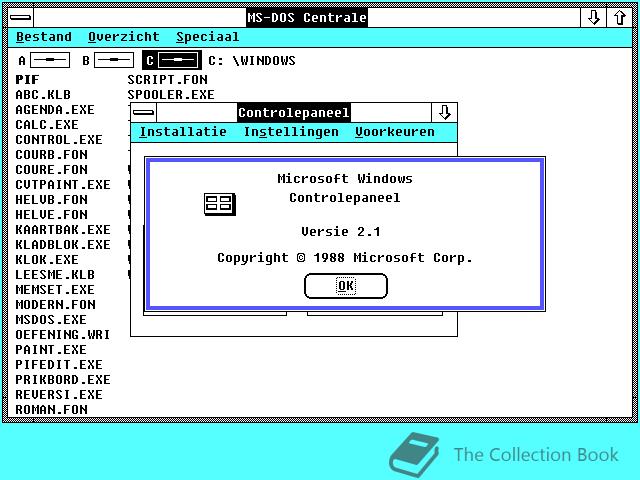Select PRIKBORD.EXE in the file list

(x=63, y=380)
